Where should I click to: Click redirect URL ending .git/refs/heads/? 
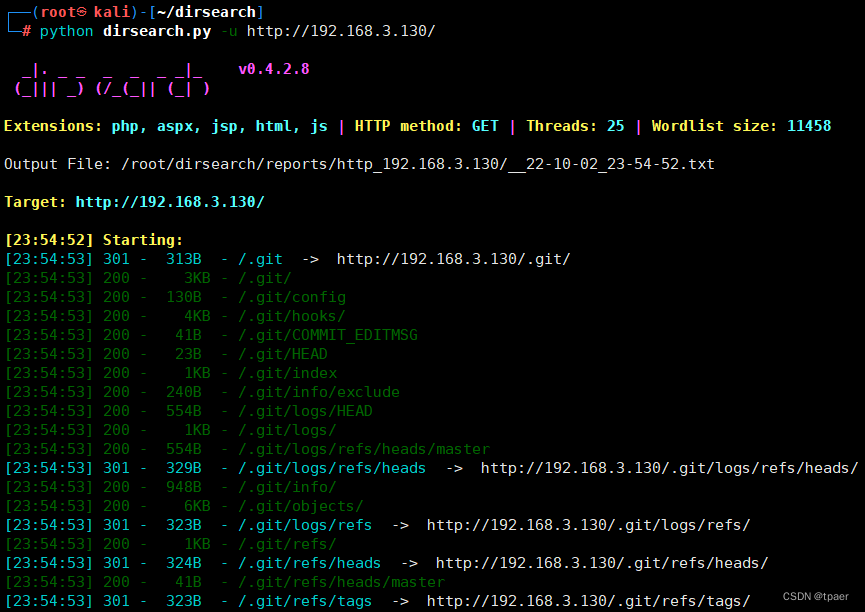(x=602, y=563)
